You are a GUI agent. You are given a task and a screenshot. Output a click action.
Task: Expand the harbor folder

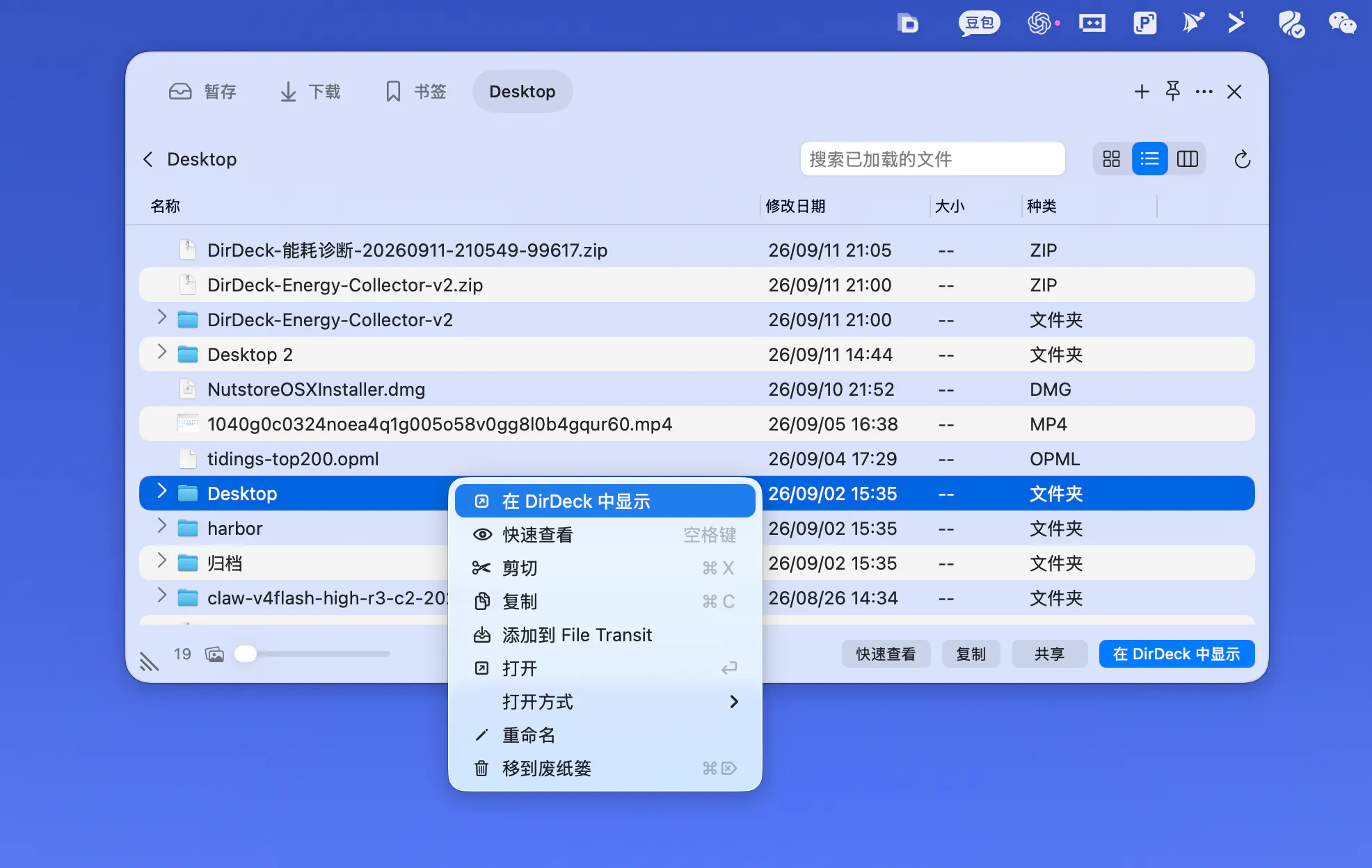162,527
